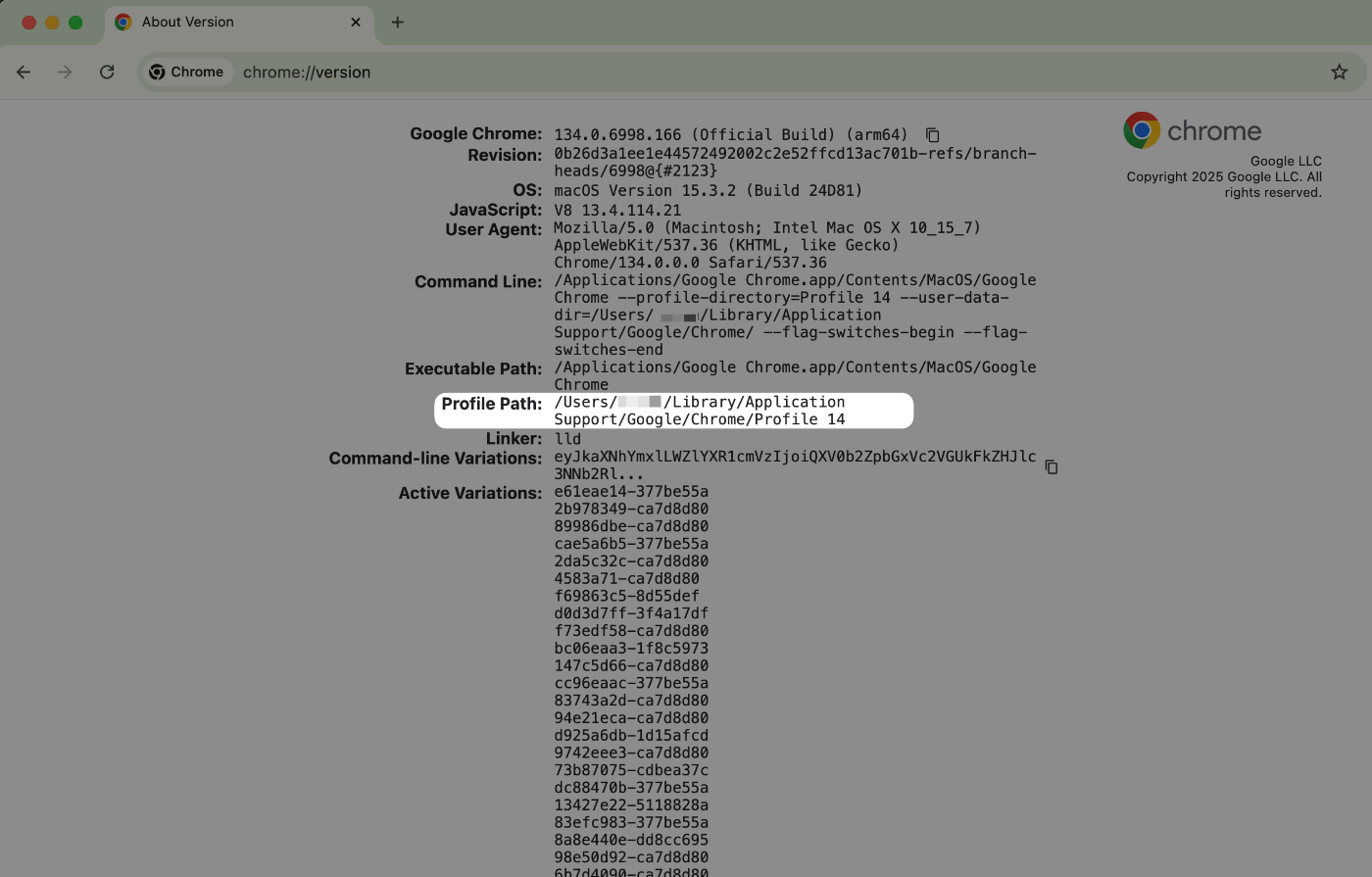Viewport: 1372px width, 877px height.
Task: Click macOS Version 15.3.2 text
Action: [645, 190]
